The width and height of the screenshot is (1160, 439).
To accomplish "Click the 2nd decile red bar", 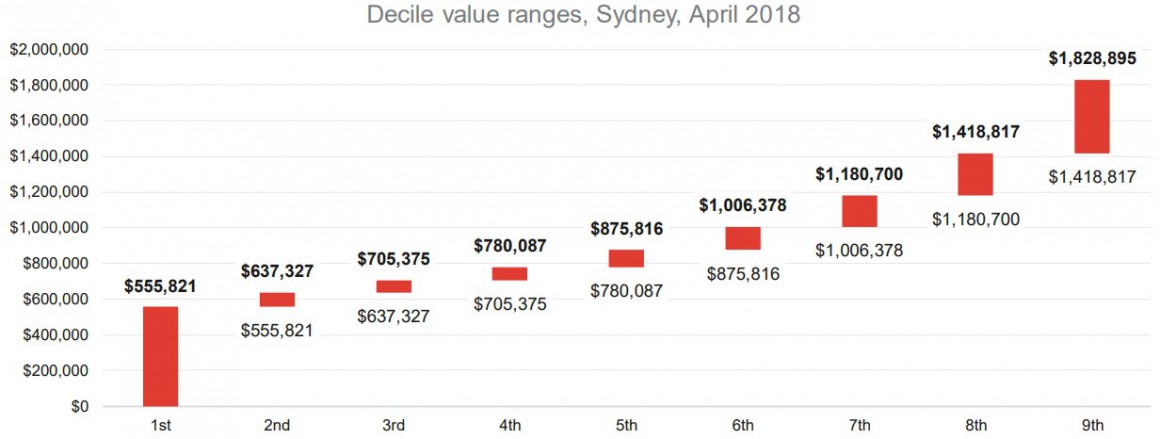I will tap(277, 299).
